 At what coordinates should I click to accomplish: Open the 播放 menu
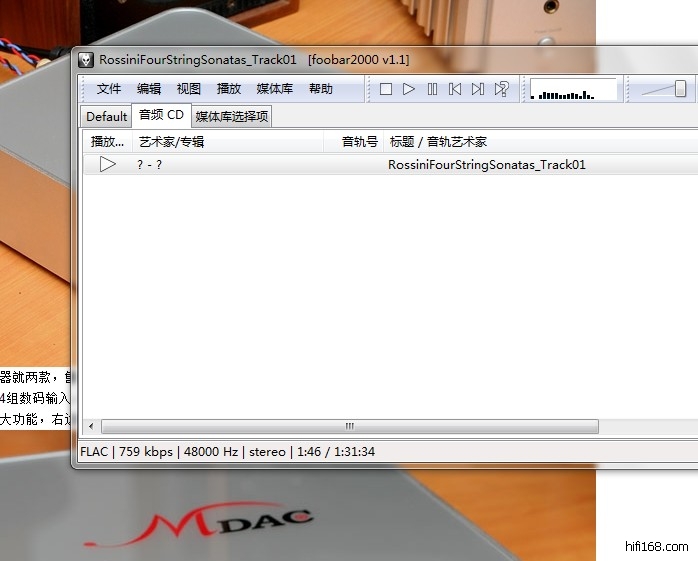click(229, 89)
